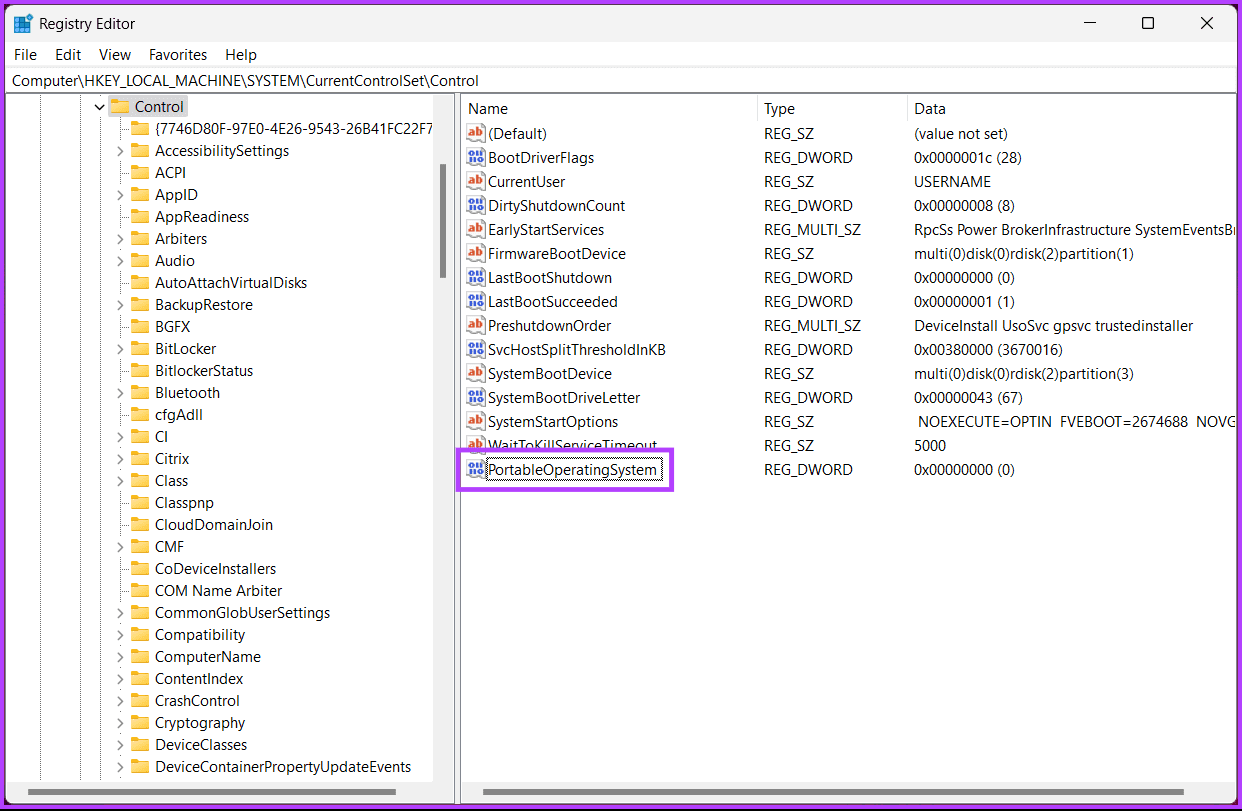This screenshot has height=811, width=1242.
Task: Expand the Bluetooth key node
Action: 120,393
